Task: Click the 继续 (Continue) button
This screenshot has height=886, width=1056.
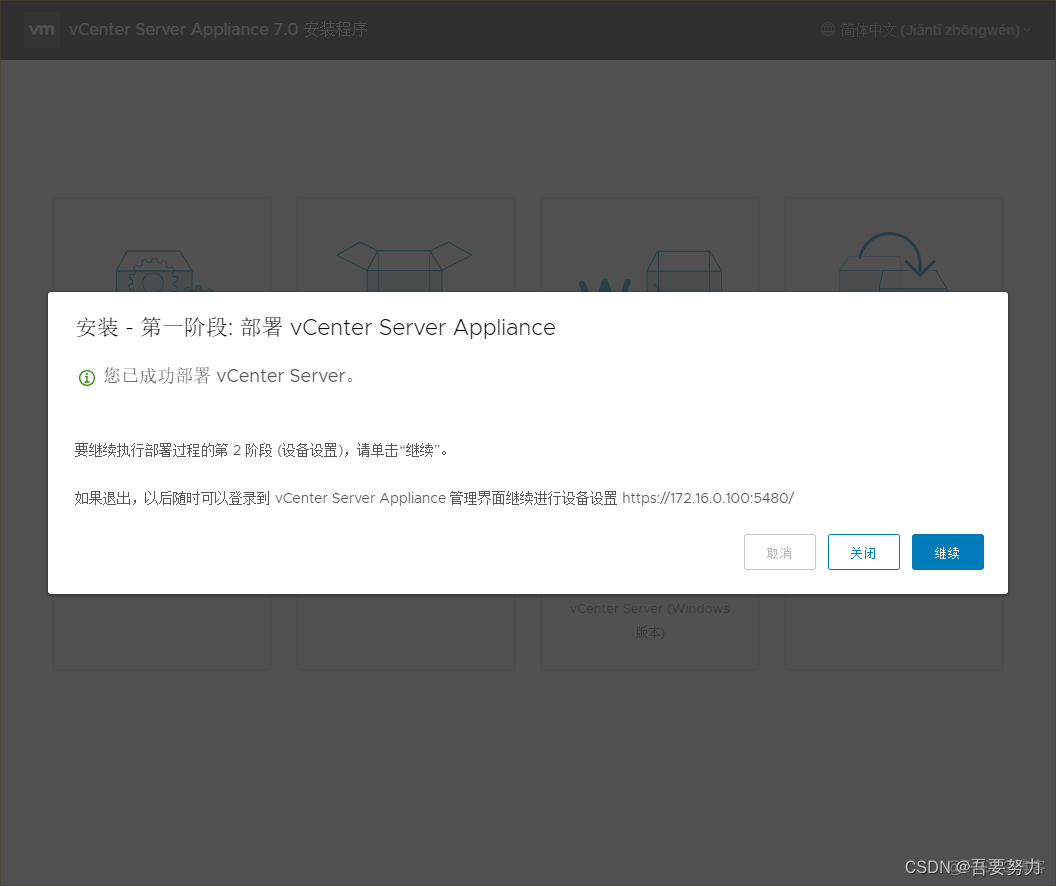Action: tap(948, 552)
